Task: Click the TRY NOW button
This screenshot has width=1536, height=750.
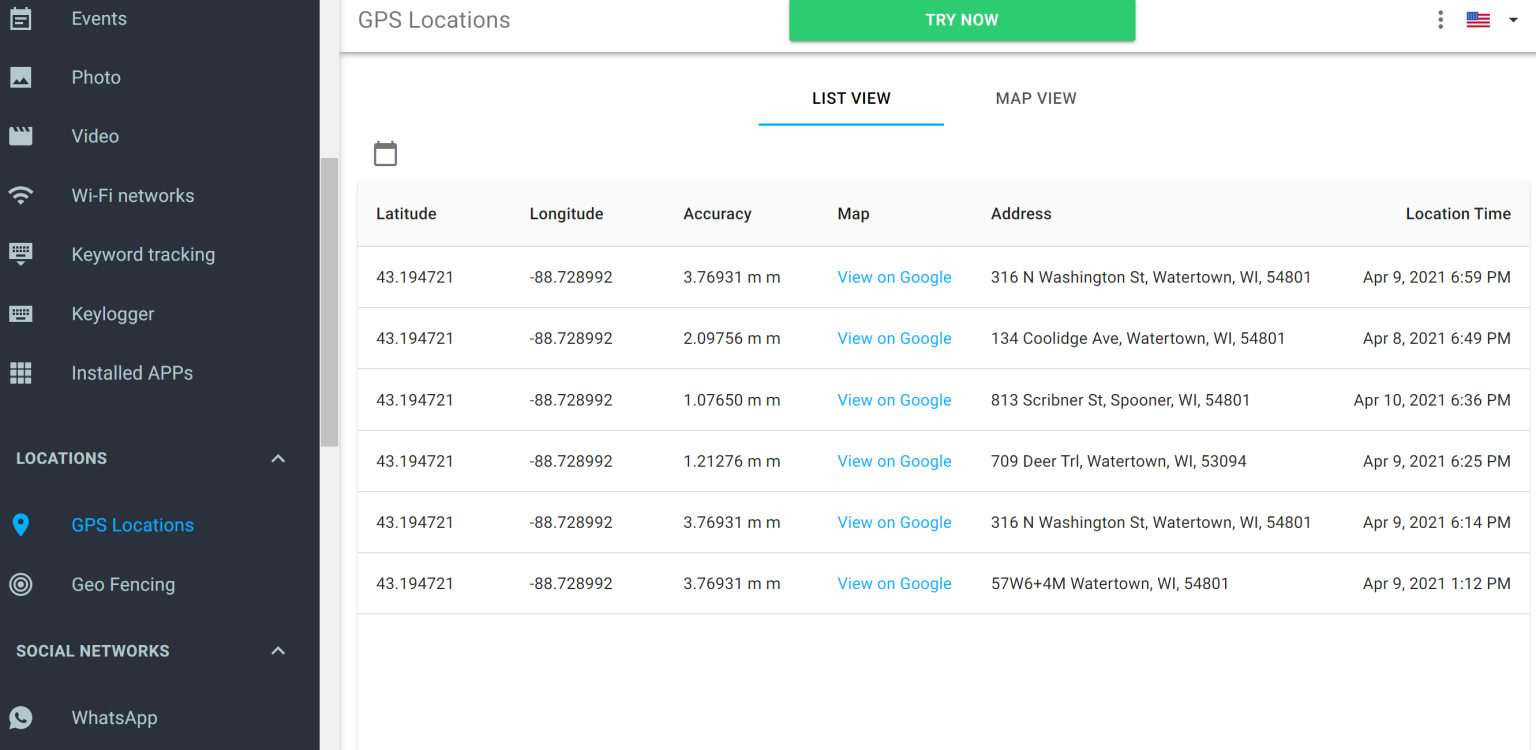Action: (961, 19)
